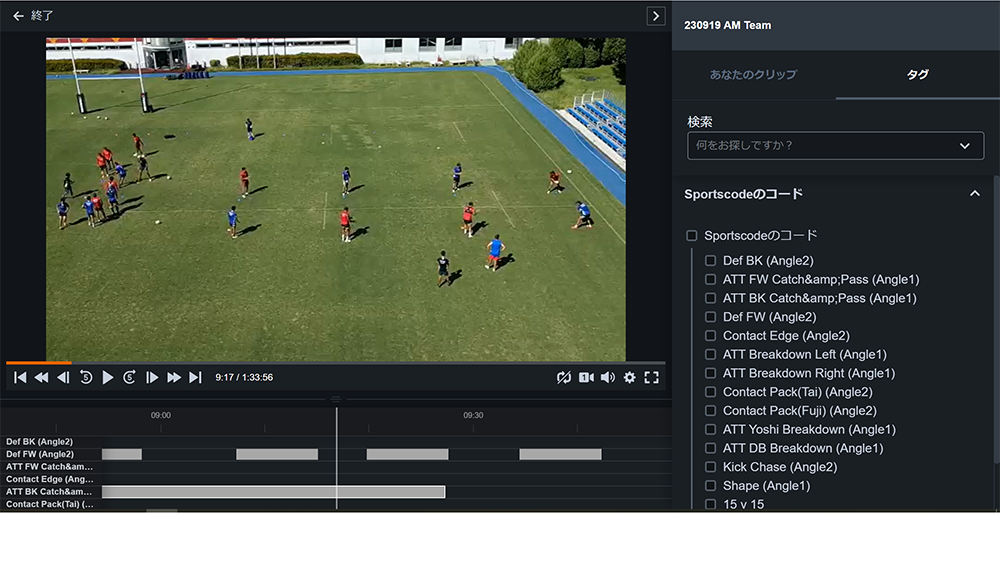Image resolution: width=1000 pixels, height=586 pixels.
Task: Collapse the Sportscodeのコード section chevron
Action: tap(975, 194)
